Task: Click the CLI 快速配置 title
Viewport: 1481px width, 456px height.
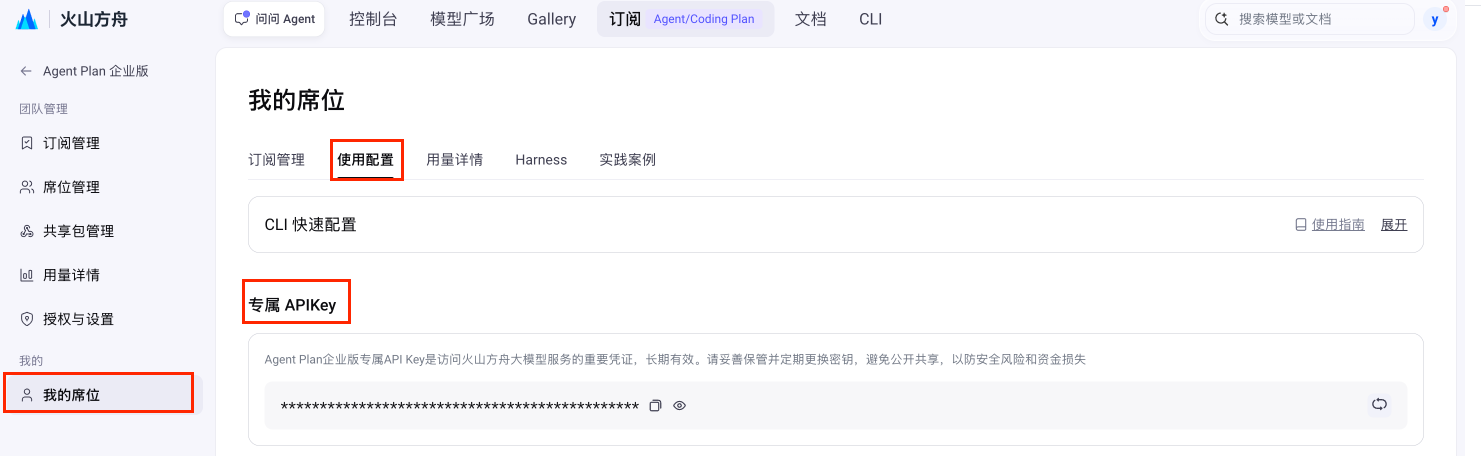Action: (310, 225)
